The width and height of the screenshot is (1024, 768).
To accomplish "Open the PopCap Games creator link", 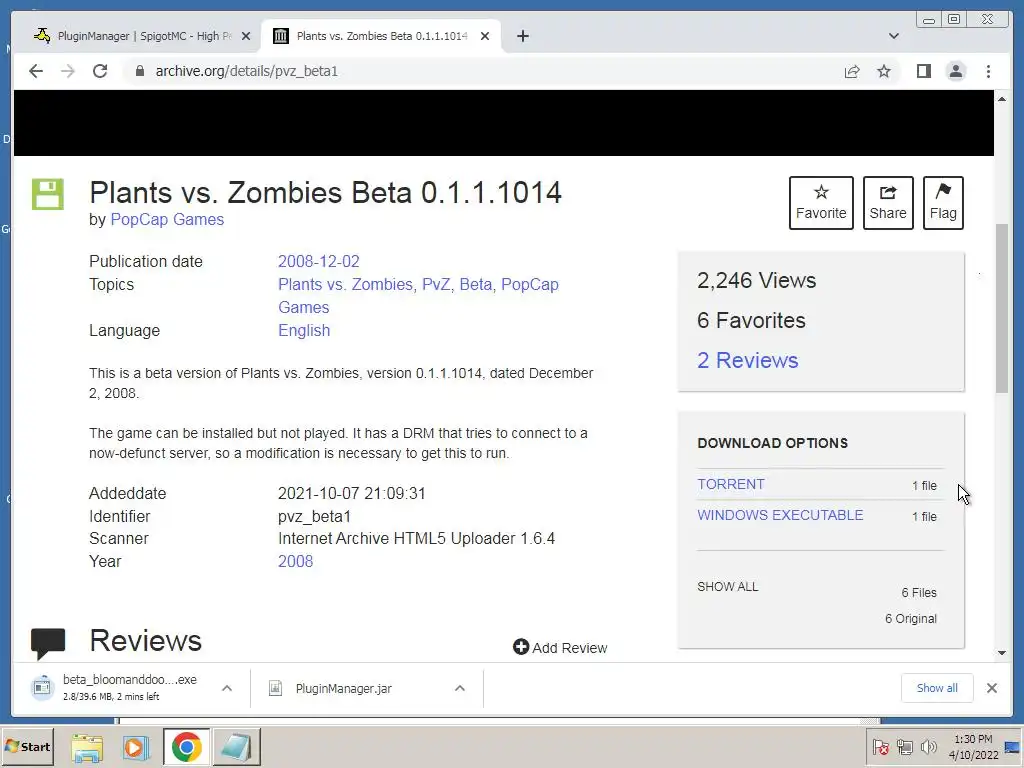I will pyautogui.click(x=167, y=219).
